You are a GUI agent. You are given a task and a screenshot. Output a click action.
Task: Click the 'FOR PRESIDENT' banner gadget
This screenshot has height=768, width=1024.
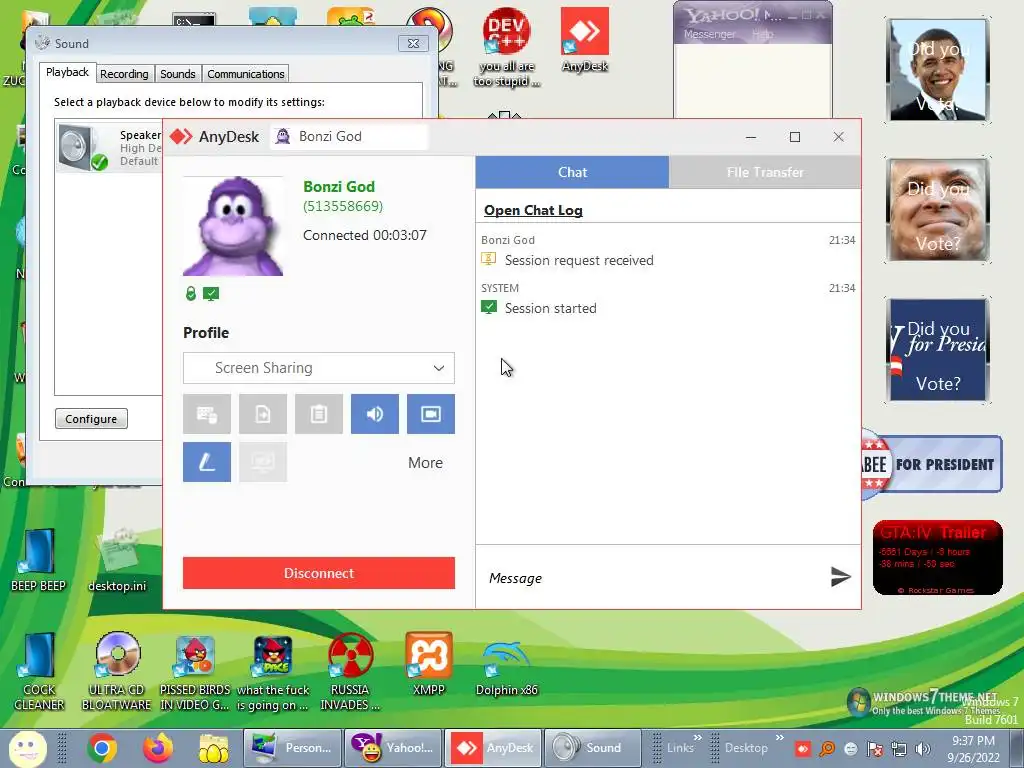click(931, 464)
